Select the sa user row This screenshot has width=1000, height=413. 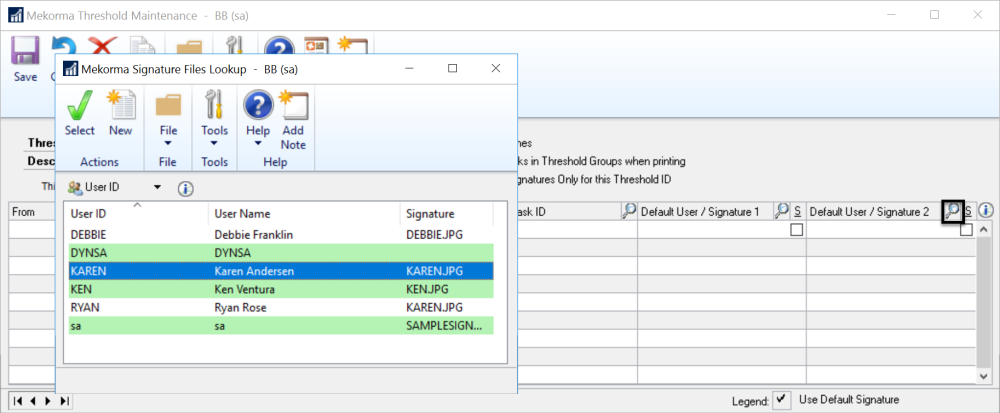point(281,326)
